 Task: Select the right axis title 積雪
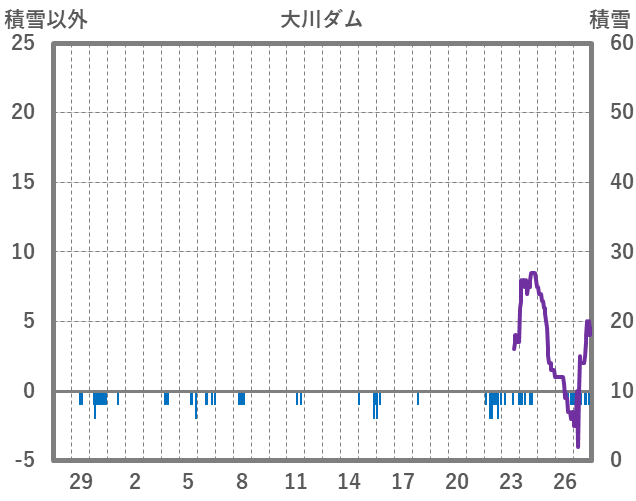[x=609, y=19]
